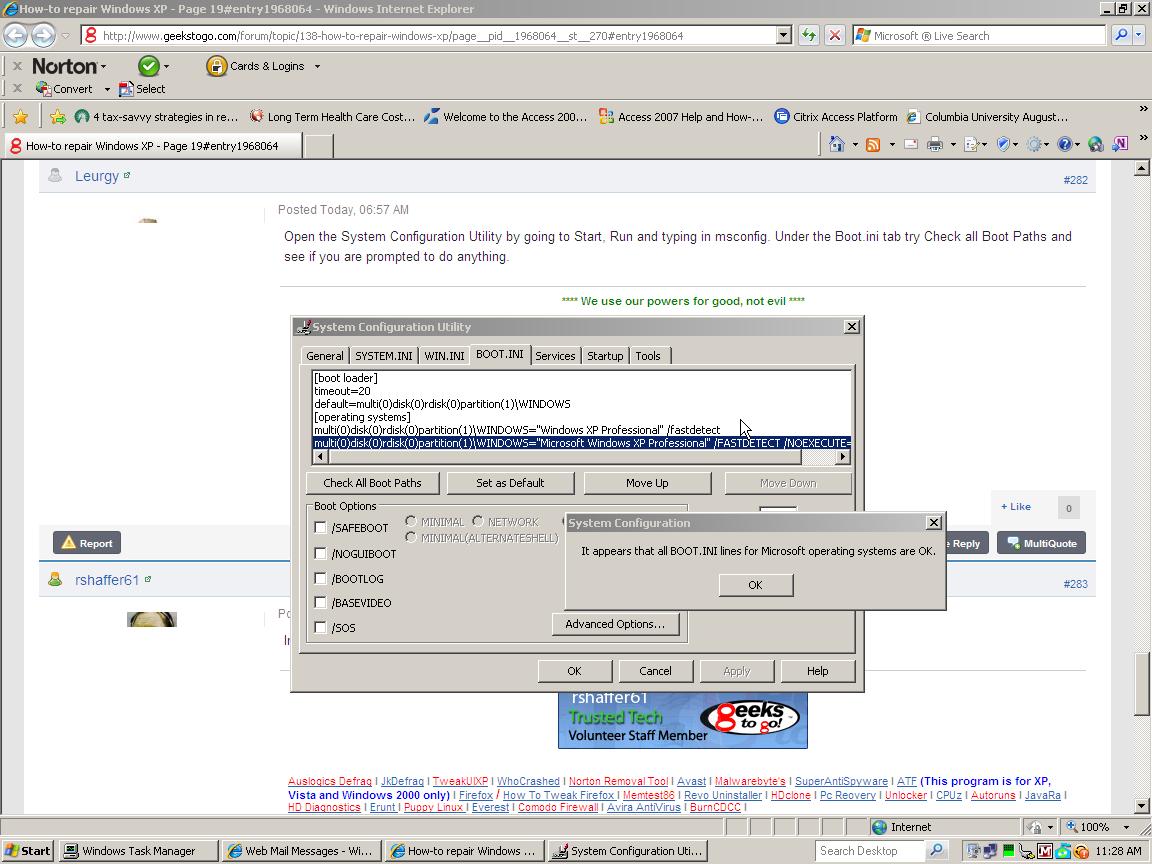Click Cancel in System Configuration Utility
This screenshot has width=1152, height=864.
point(655,671)
